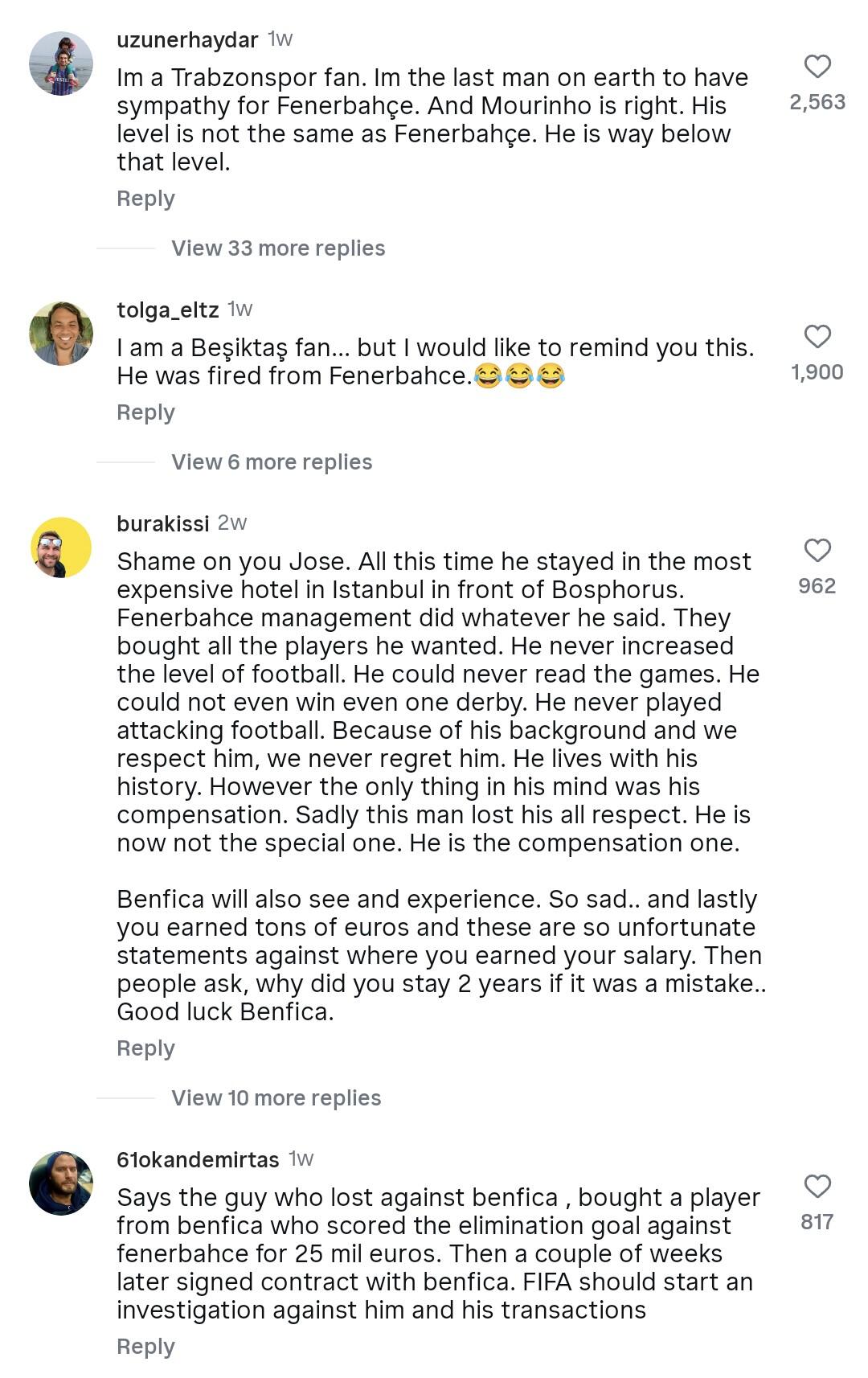Go to 61okandemirtas username profile

(198, 1159)
